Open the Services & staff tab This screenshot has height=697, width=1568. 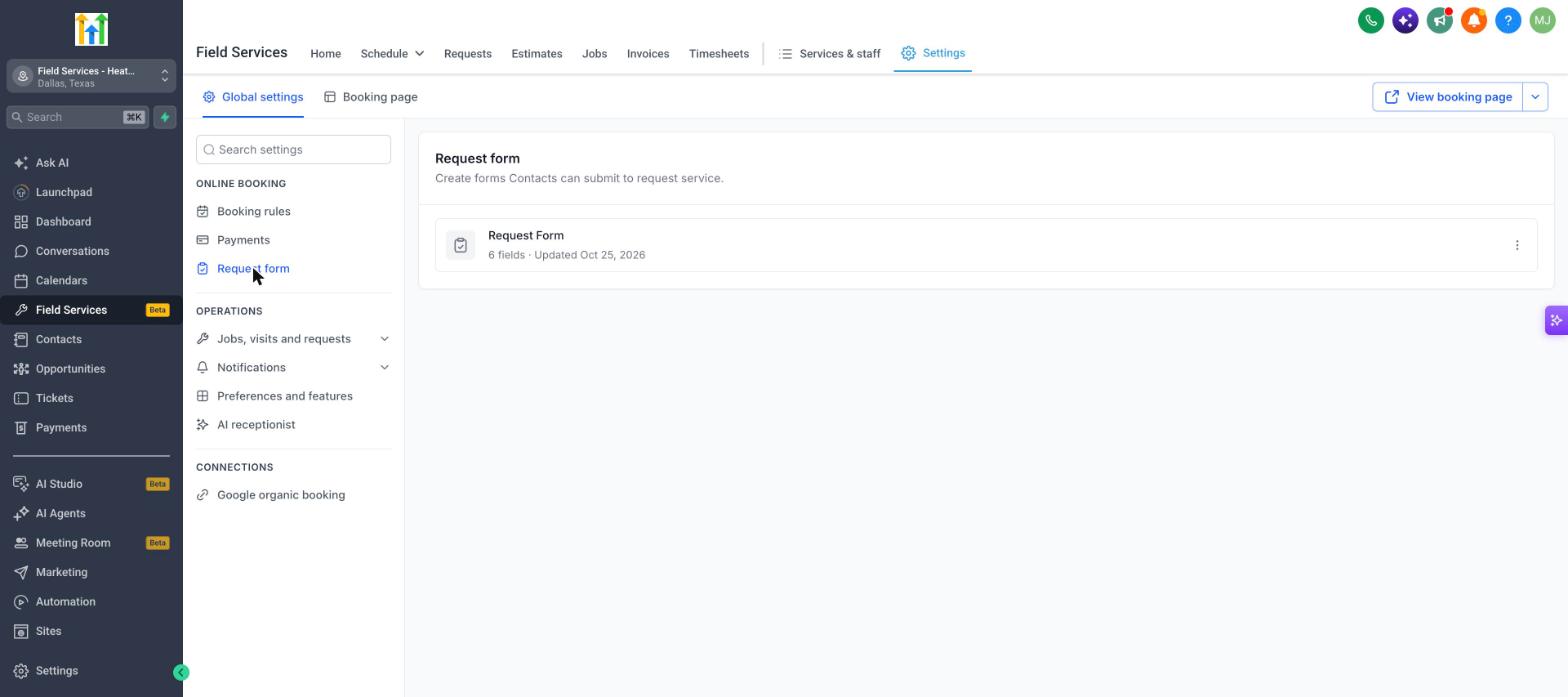point(830,53)
